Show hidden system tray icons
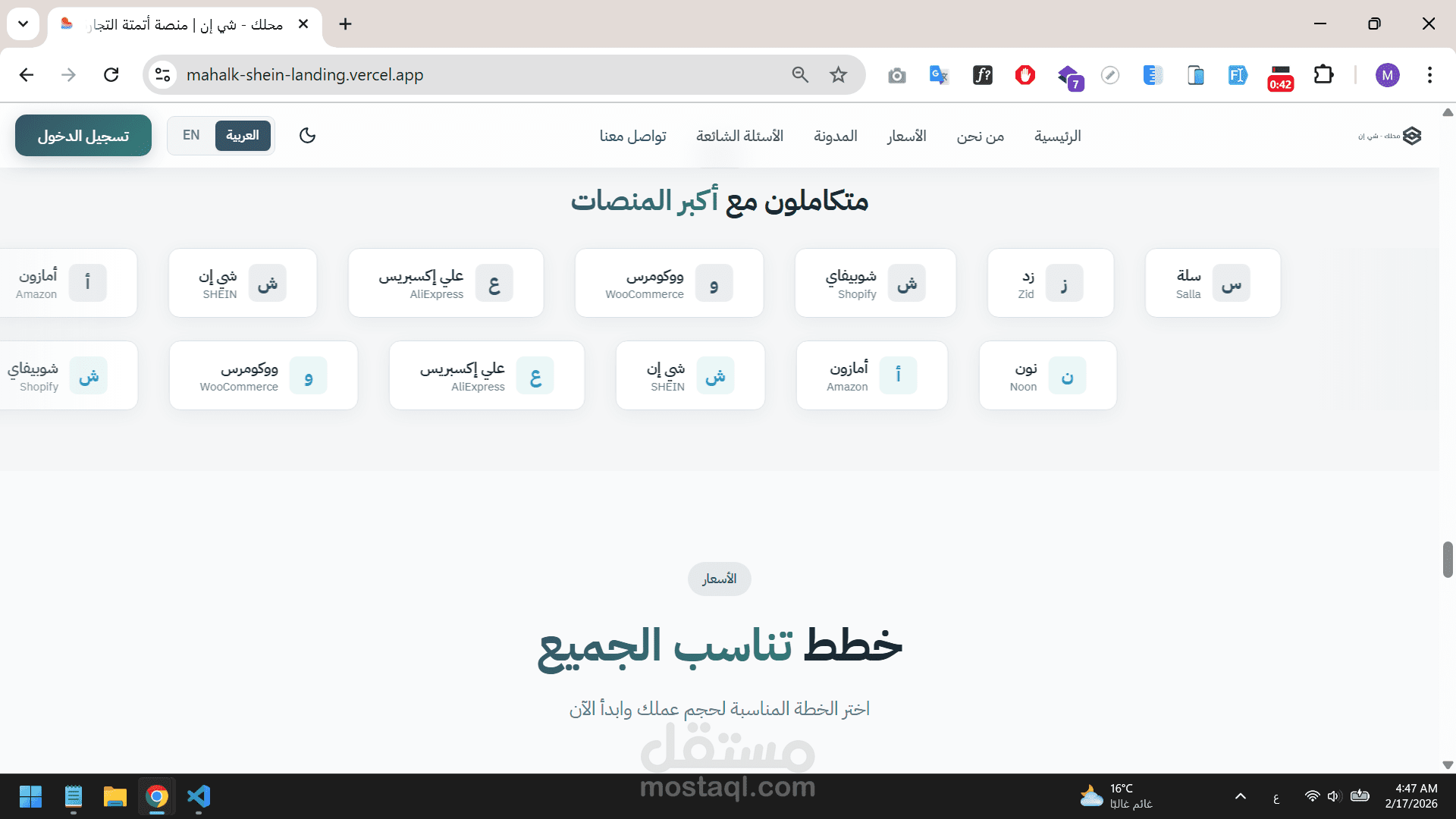This screenshot has width=1456, height=819. pos(1241,796)
